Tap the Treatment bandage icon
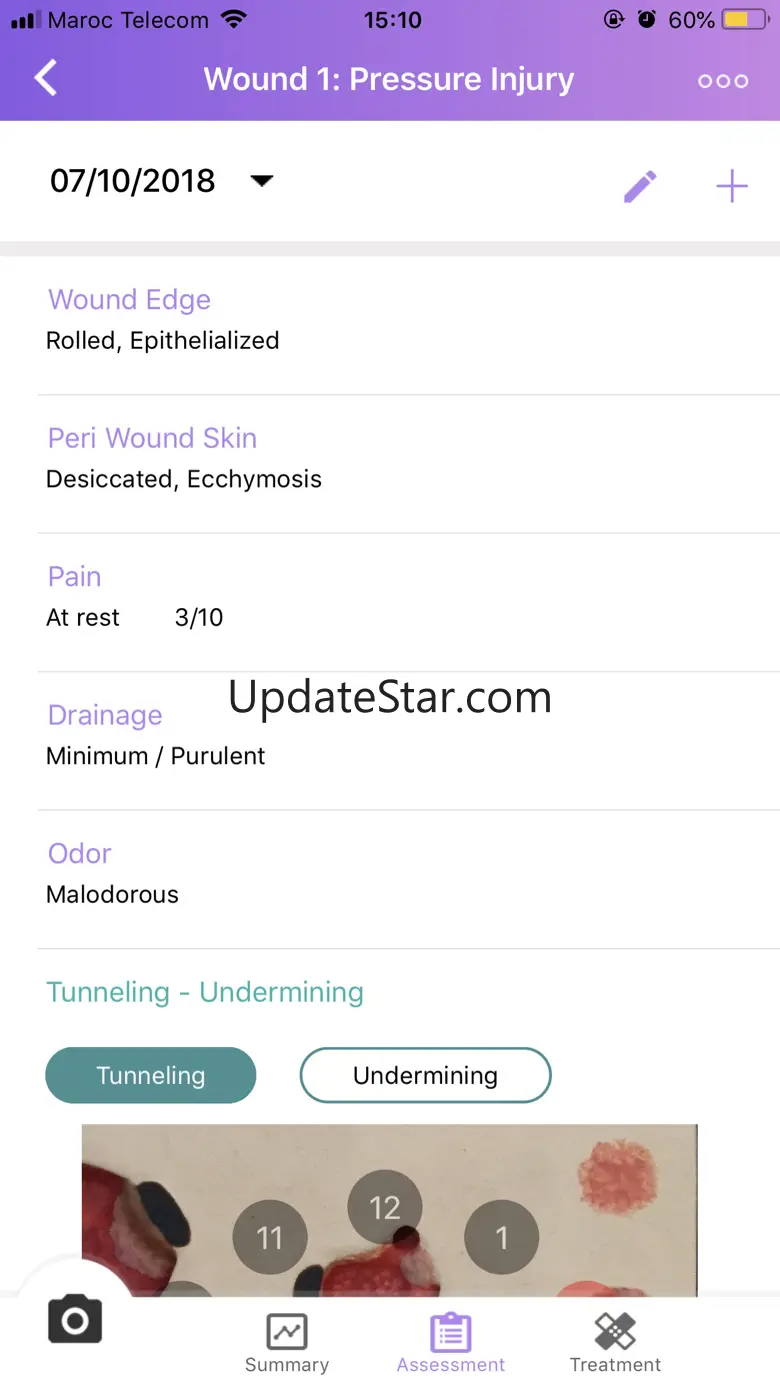780x1387 pixels. pos(615,1332)
